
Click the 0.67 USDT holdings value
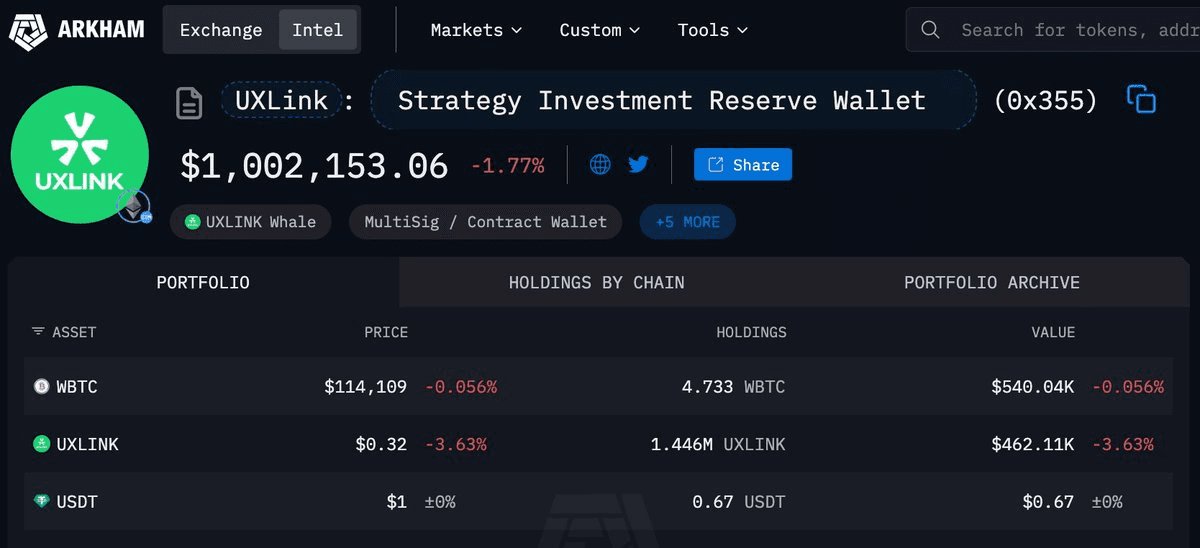pos(739,502)
